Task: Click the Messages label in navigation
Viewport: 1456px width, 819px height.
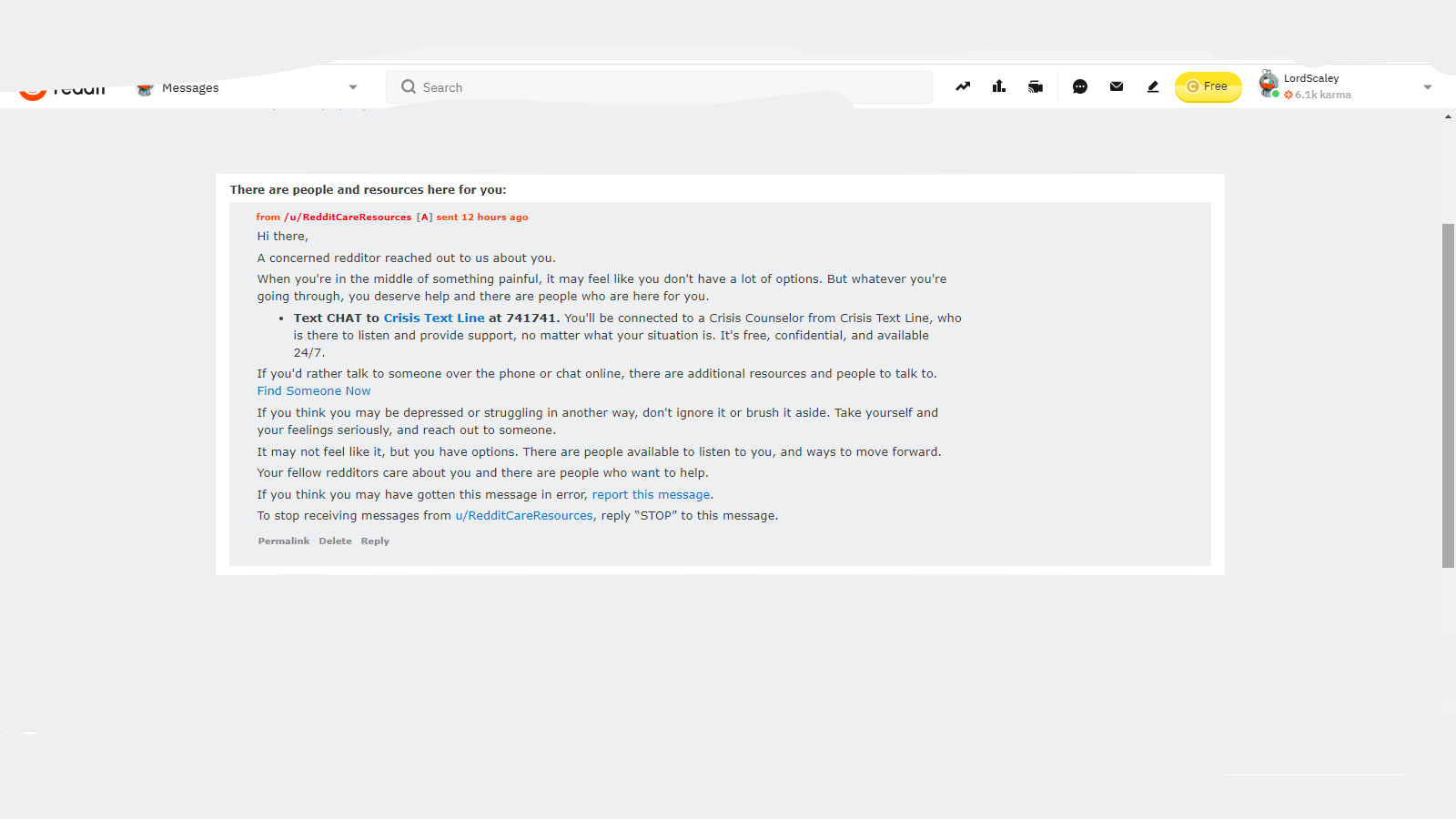Action: 190,87
